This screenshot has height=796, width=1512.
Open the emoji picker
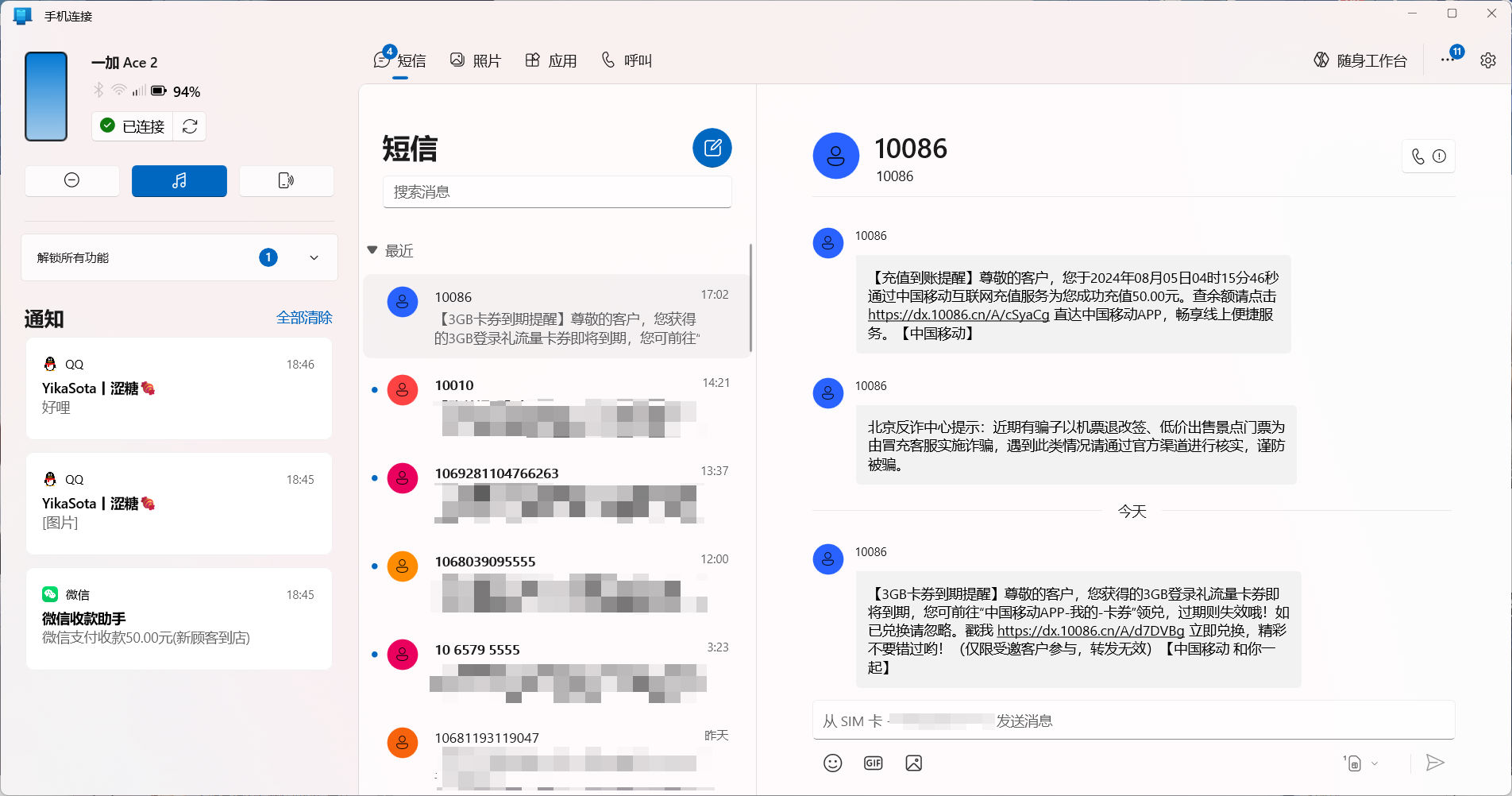[x=832, y=763]
